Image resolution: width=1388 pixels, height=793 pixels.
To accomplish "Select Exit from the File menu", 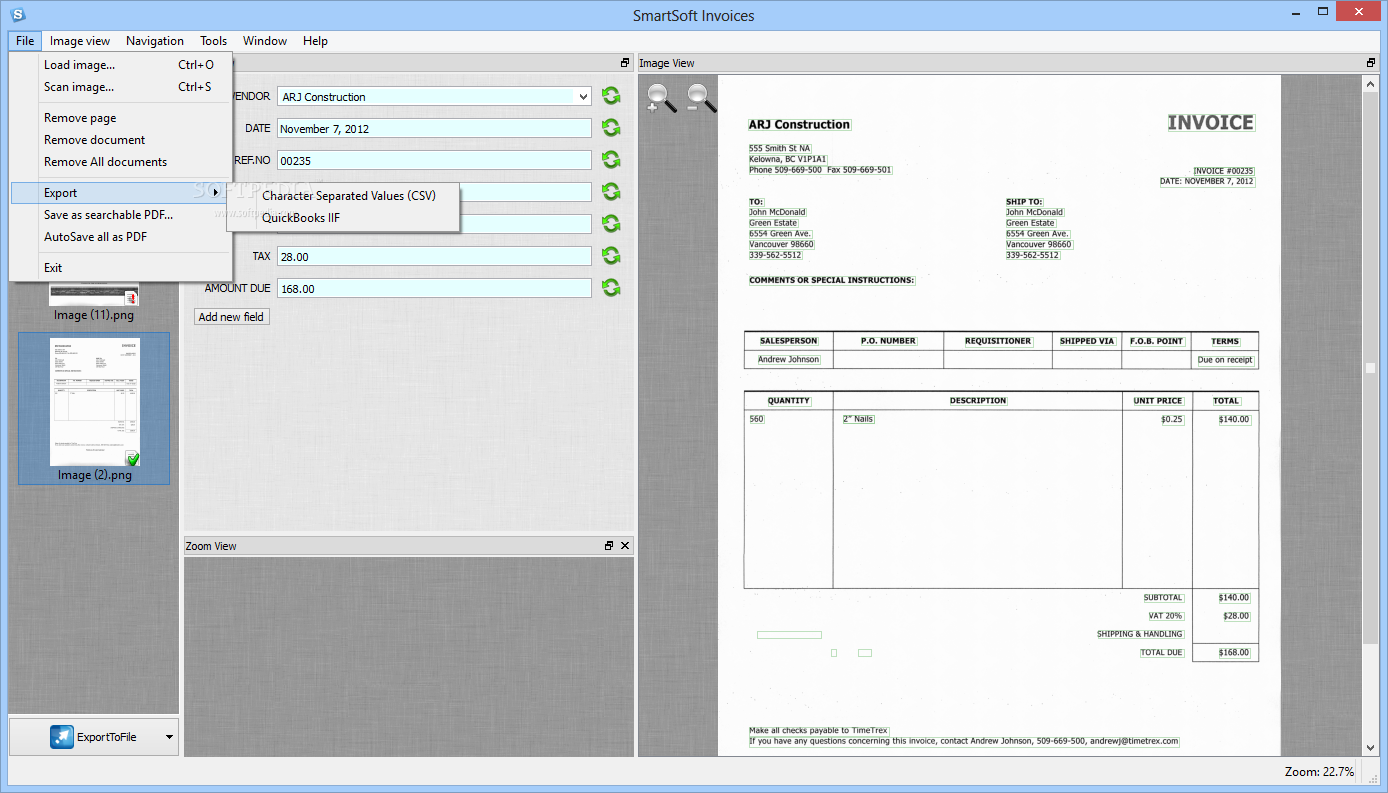I will tap(121, 268).
